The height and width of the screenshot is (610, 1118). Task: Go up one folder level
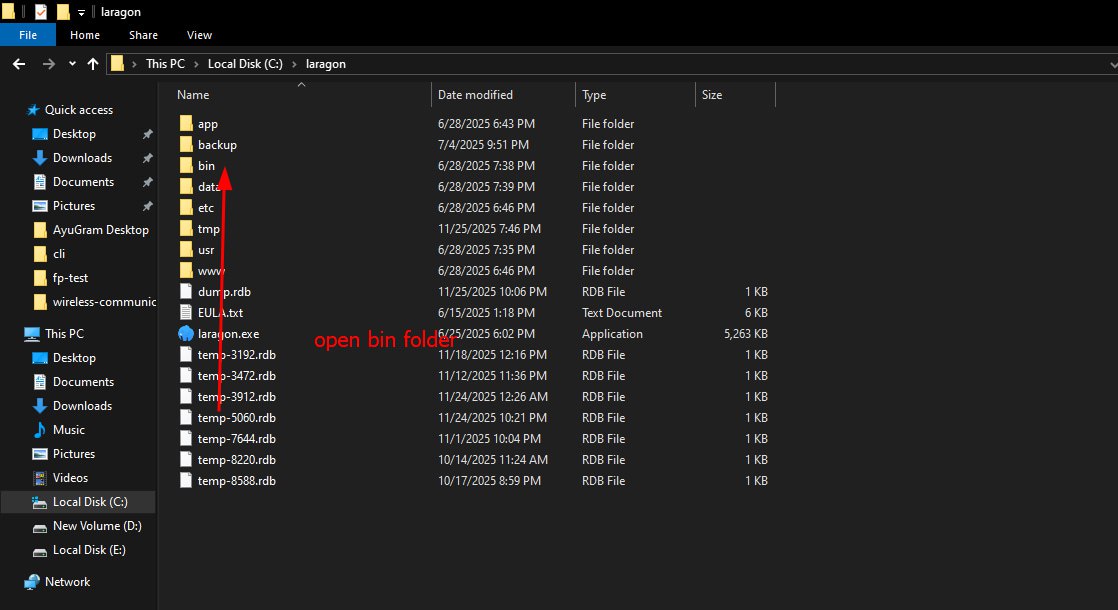tap(93, 64)
